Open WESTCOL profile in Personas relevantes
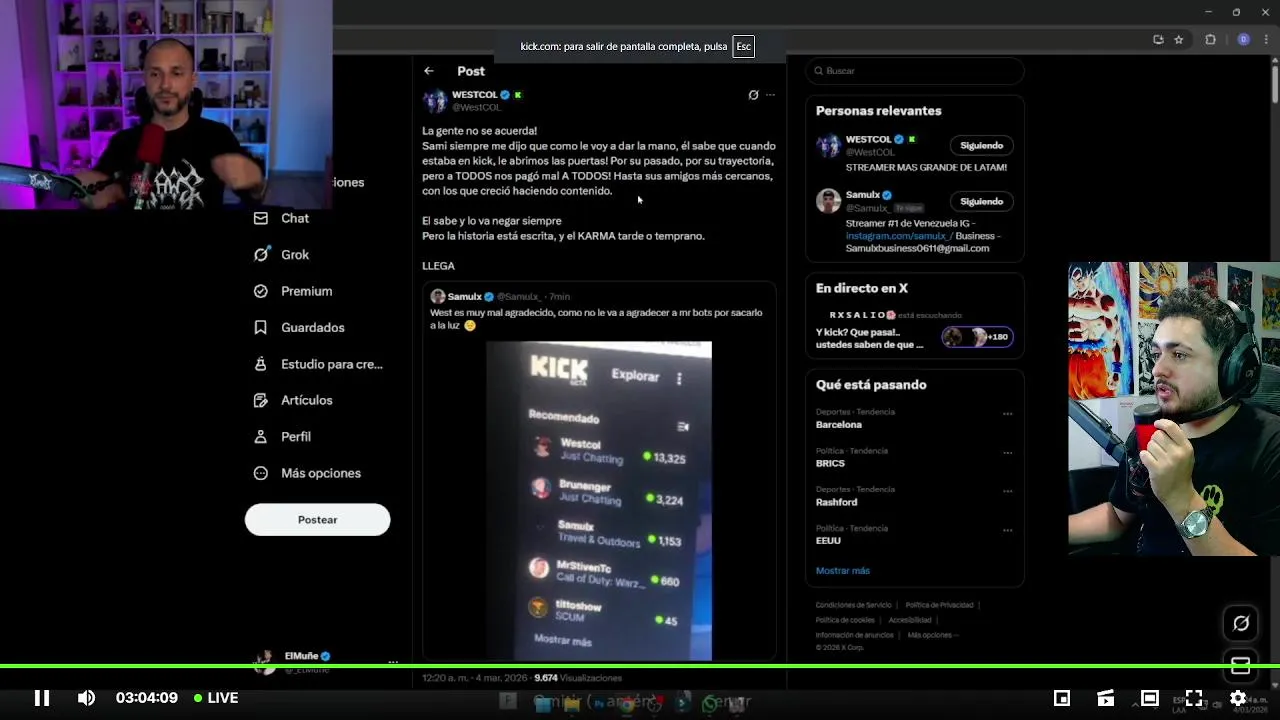Image resolution: width=1280 pixels, height=720 pixels. (x=868, y=139)
